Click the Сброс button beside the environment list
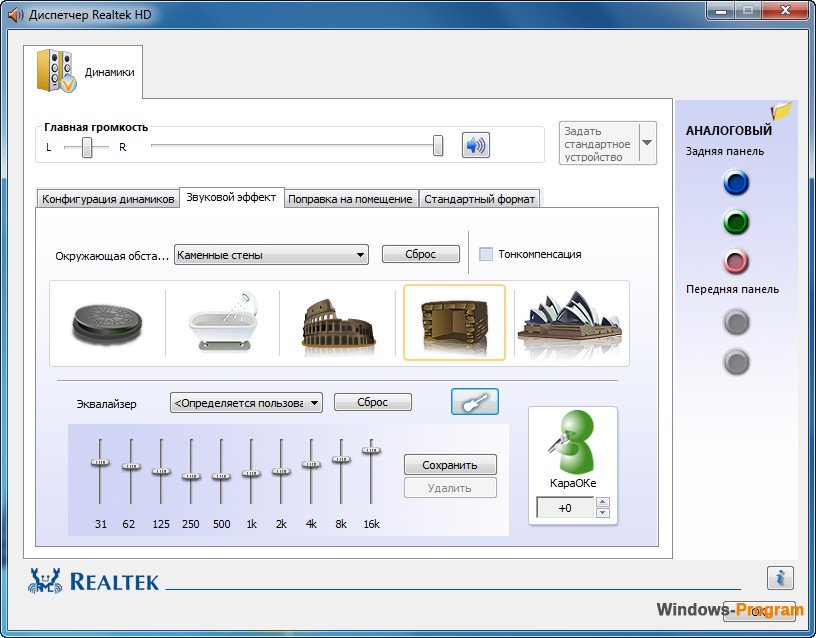The height and width of the screenshot is (638, 816). tap(420, 254)
